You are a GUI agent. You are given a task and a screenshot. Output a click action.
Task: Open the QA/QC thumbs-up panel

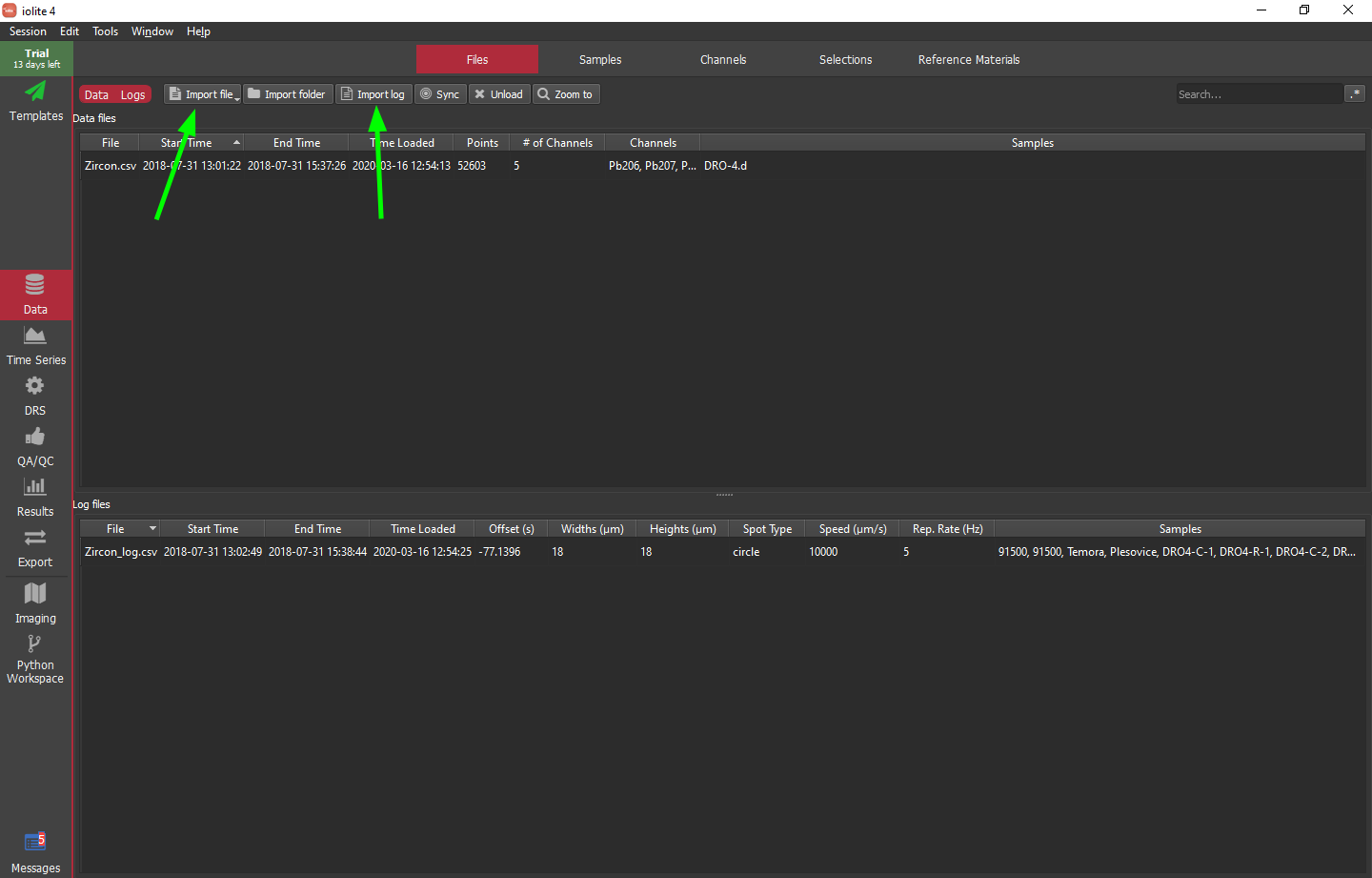pyautogui.click(x=35, y=446)
